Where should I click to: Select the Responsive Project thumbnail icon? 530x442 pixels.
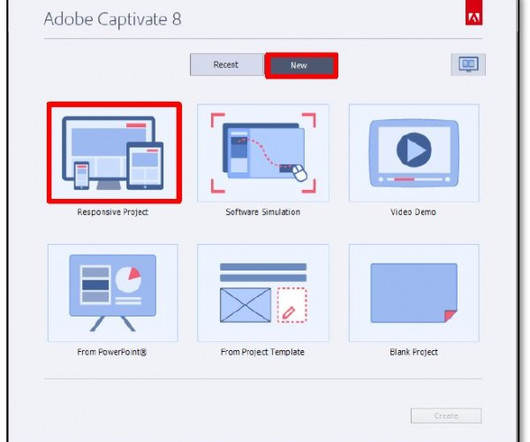(x=114, y=153)
